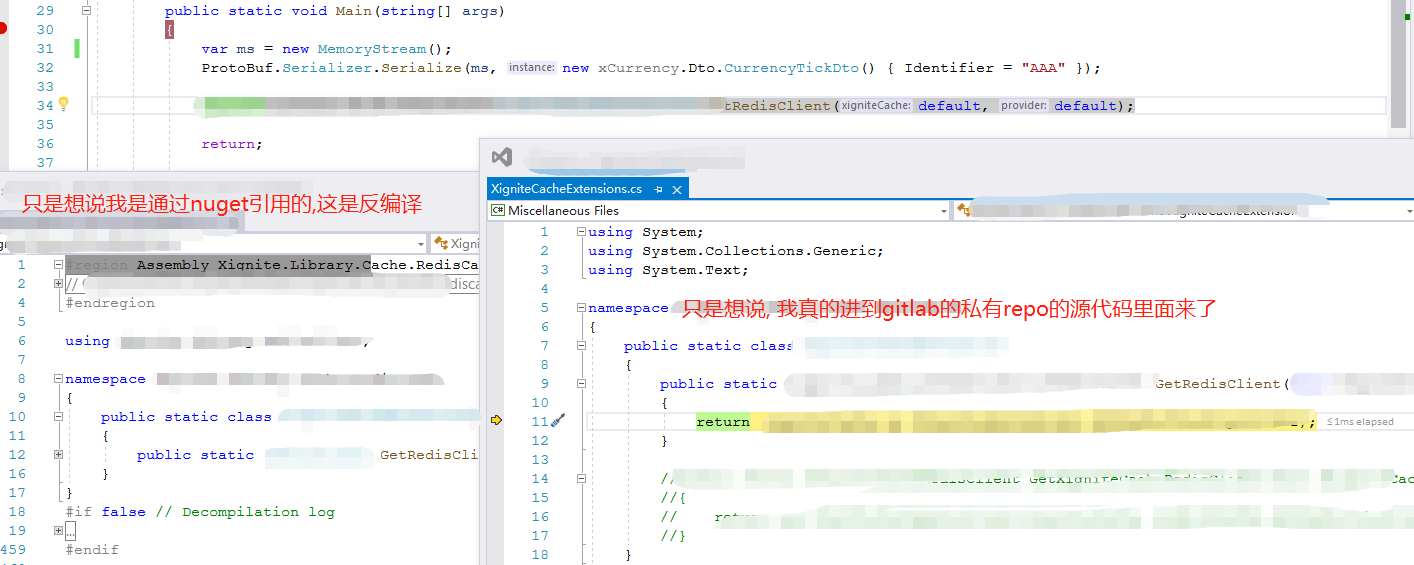Click 'using System.Text;' on line 3

point(668,270)
